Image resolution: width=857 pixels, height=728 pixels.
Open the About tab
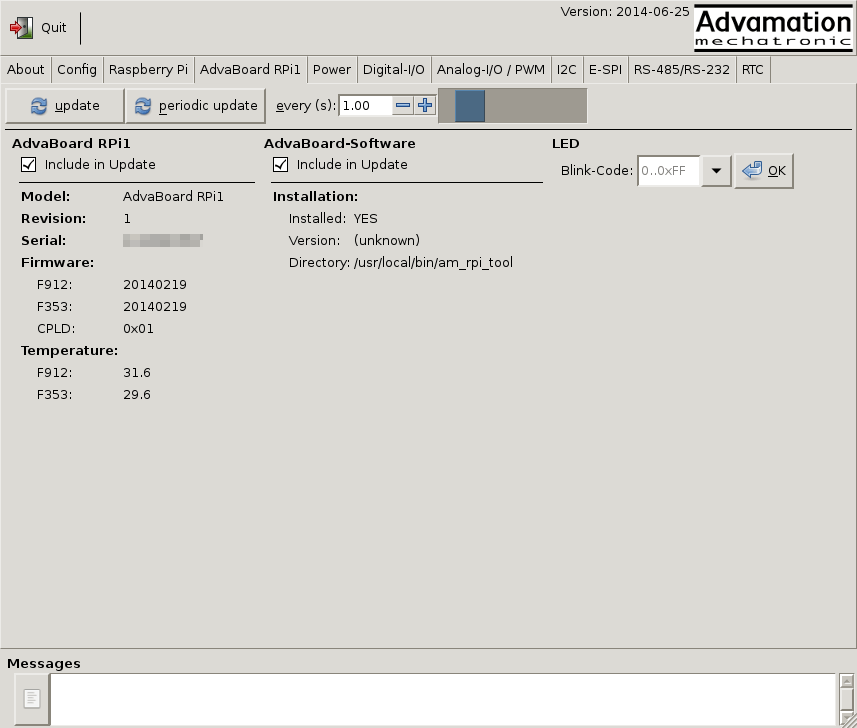pos(26,70)
